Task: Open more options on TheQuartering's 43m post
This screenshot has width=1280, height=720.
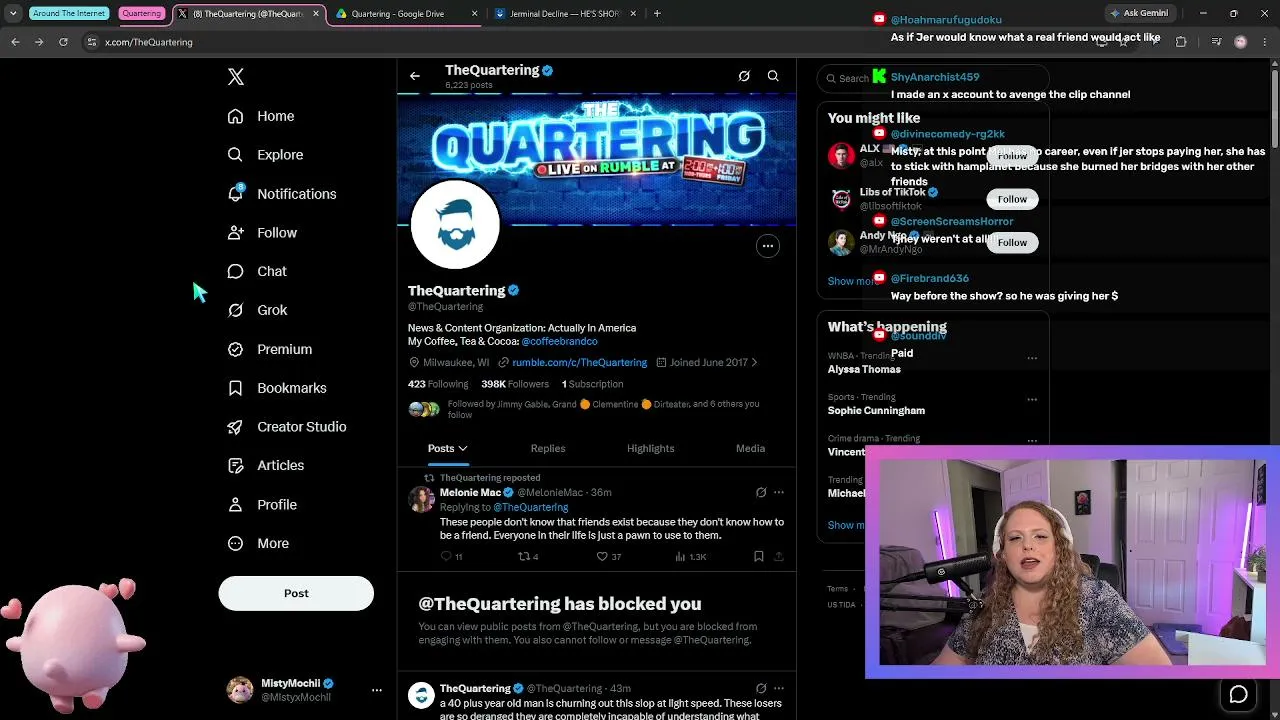Action: 779,688
